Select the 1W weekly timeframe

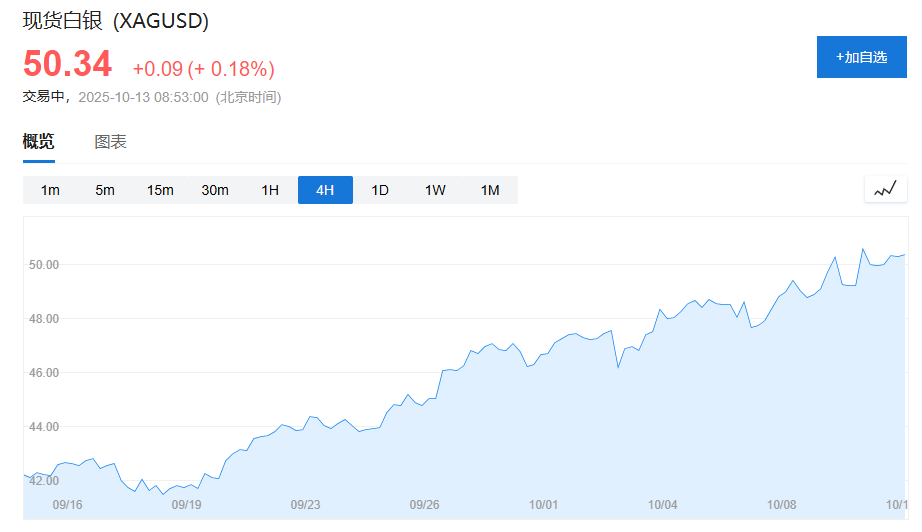tap(435, 190)
